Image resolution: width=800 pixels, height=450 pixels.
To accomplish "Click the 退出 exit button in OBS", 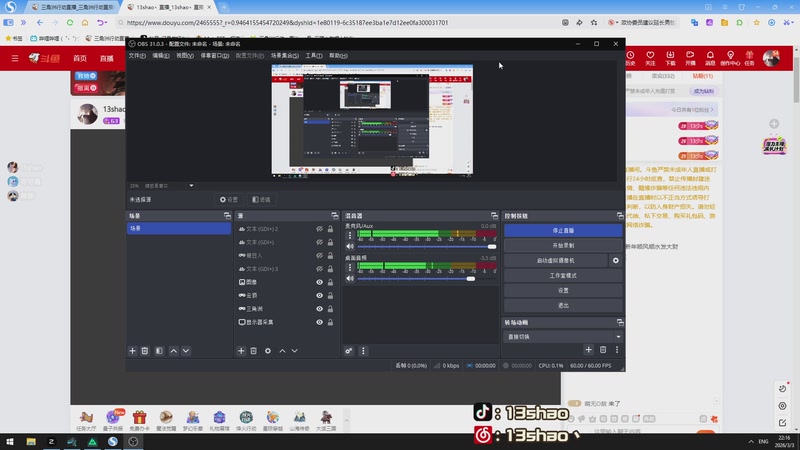I will 563,305.
